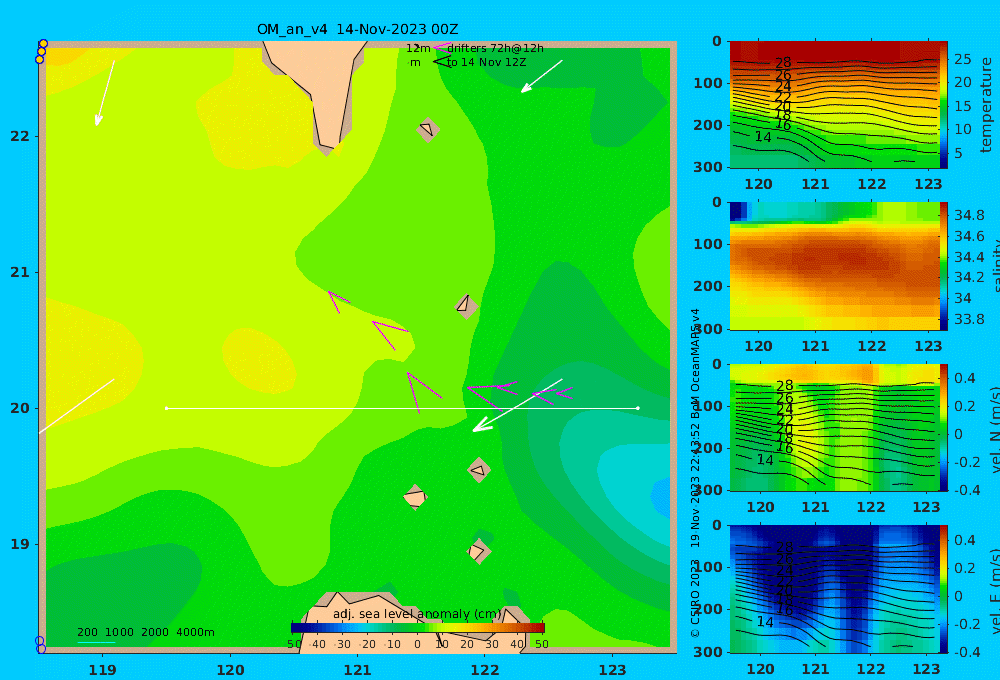Click the island marker near 19°N 122°E
The height and width of the screenshot is (680, 1000).
point(478,551)
